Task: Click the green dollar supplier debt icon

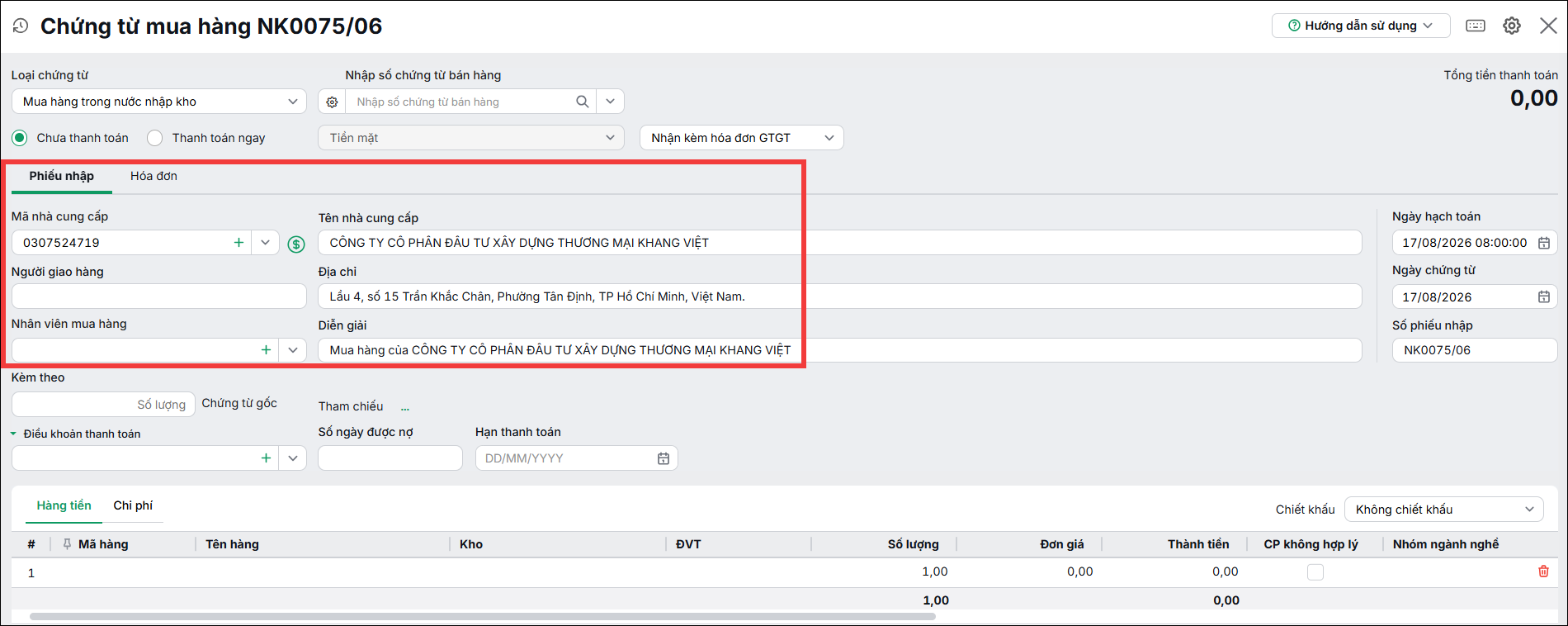Action: click(x=296, y=244)
